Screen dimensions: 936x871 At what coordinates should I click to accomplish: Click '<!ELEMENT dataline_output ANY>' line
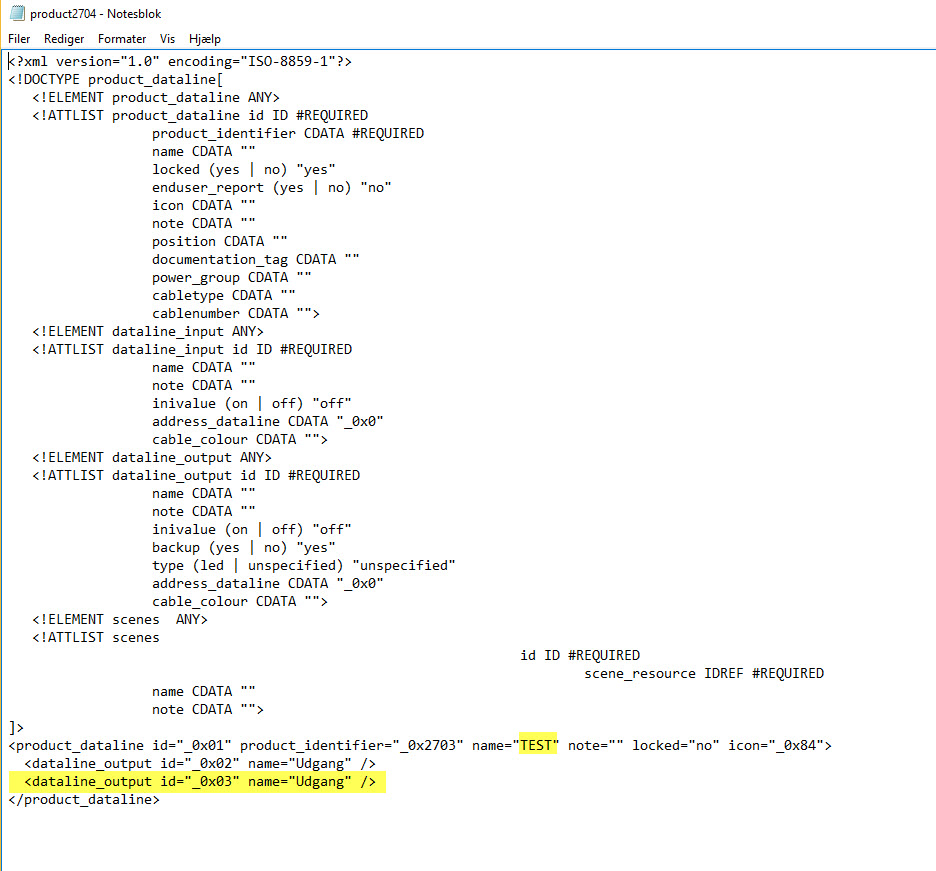point(152,457)
